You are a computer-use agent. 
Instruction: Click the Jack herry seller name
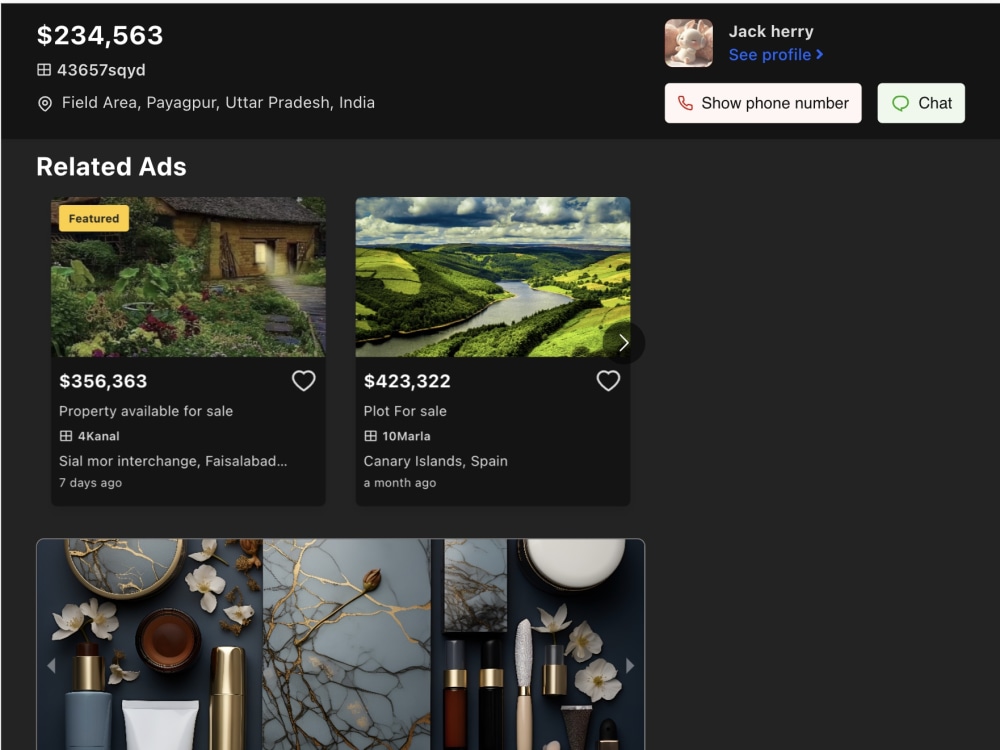click(x=771, y=31)
